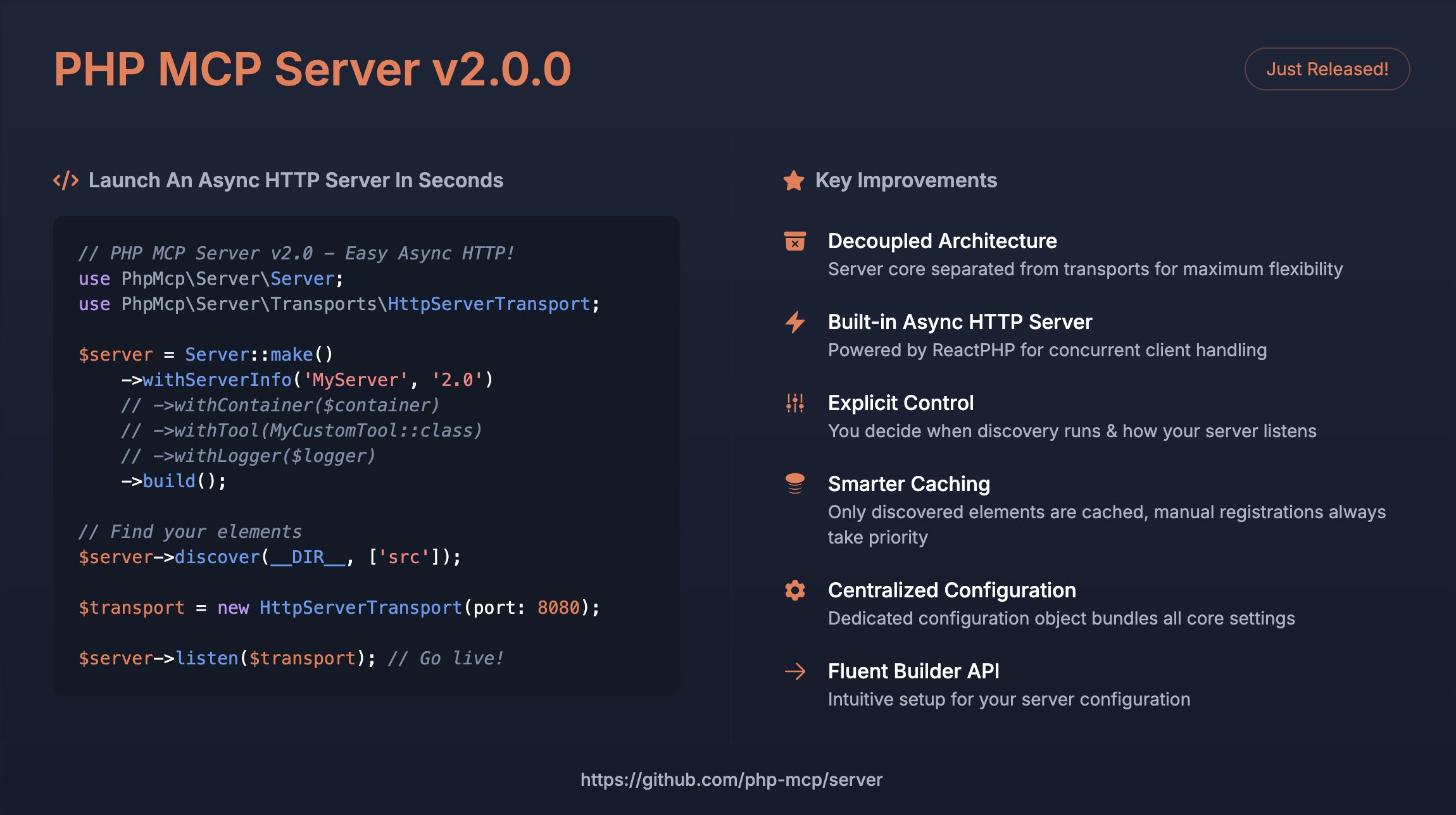The image size is (1456, 815).
Task: Click the withServerInfo method in code
Action: coord(217,380)
